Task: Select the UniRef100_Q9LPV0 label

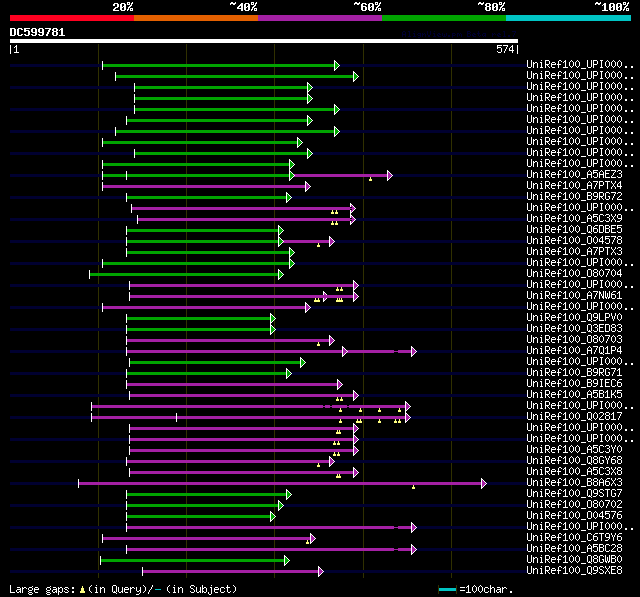Action: tap(574, 317)
